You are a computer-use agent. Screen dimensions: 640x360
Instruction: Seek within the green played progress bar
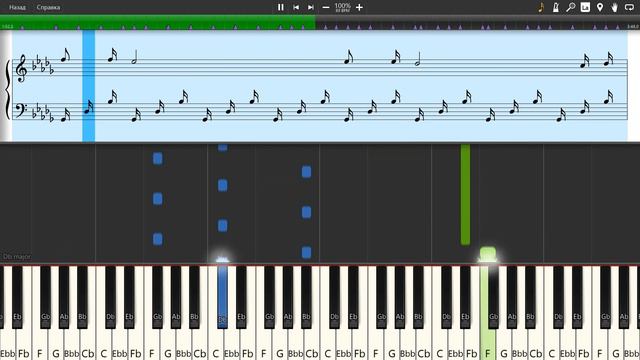(x=158, y=22)
